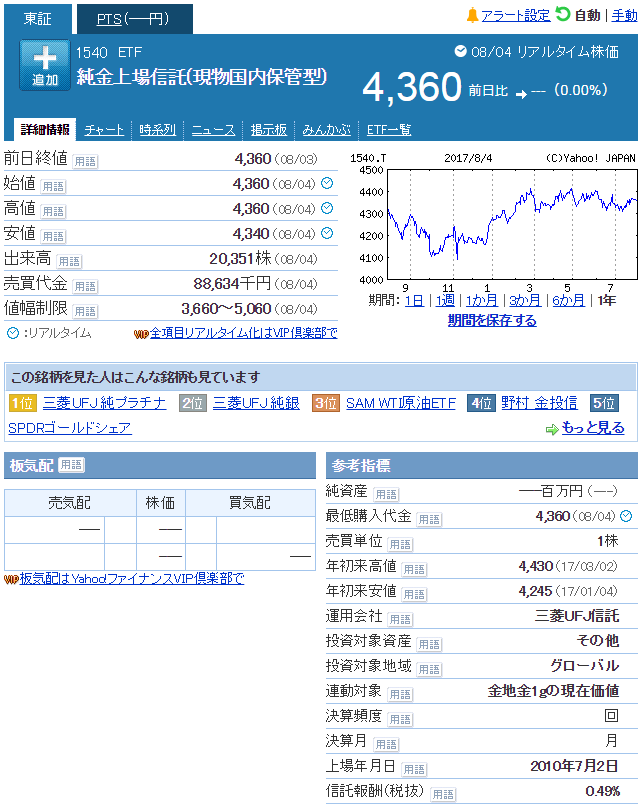Select the 6か月 chart period
Image resolution: width=641 pixels, height=806 pixels.
(x=568, y=301)
